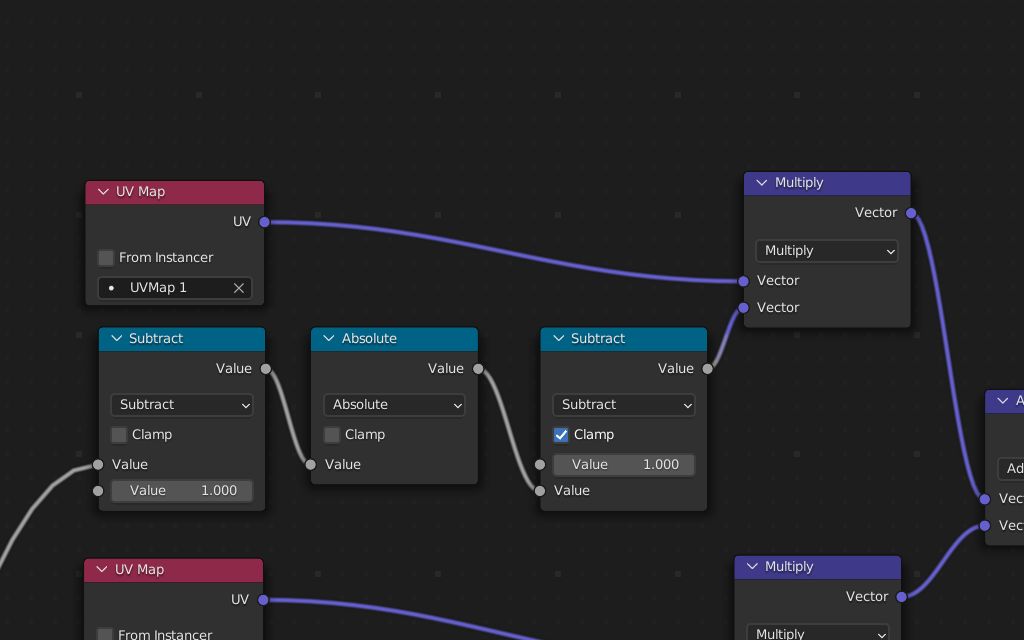Clear UVMap 1 with the X icon
Screen dimensions: 1024x640
pos(239,288)
